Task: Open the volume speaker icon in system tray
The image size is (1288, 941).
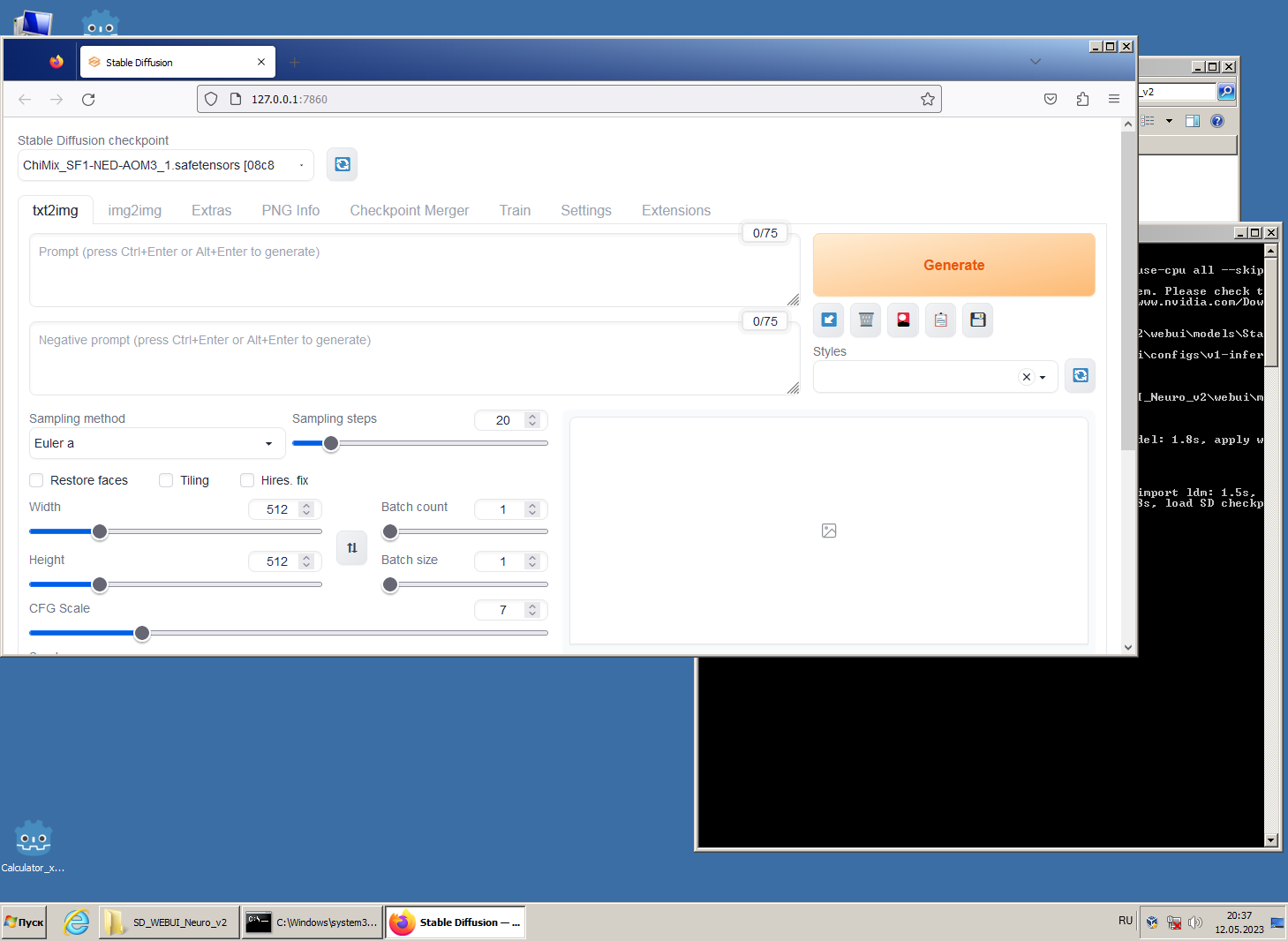Action: click(x=1195, y=922)
